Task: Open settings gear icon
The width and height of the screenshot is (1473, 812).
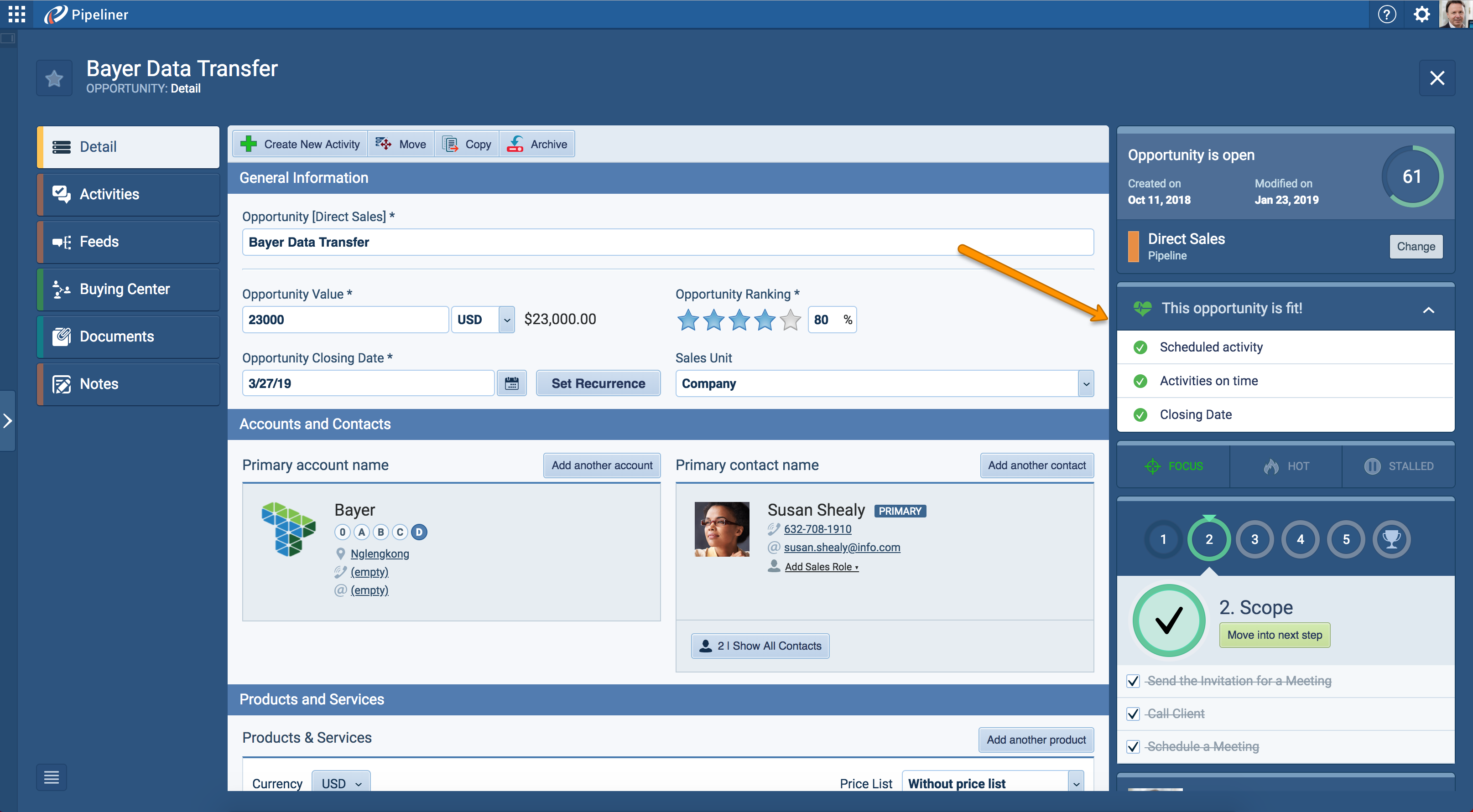Action: pyautogui.click(x=1421, y=14)
